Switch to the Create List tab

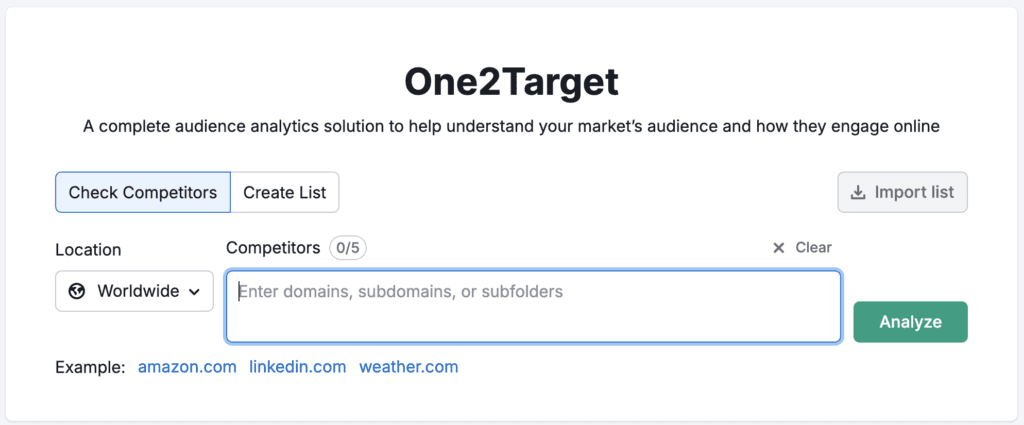[285, 193]
